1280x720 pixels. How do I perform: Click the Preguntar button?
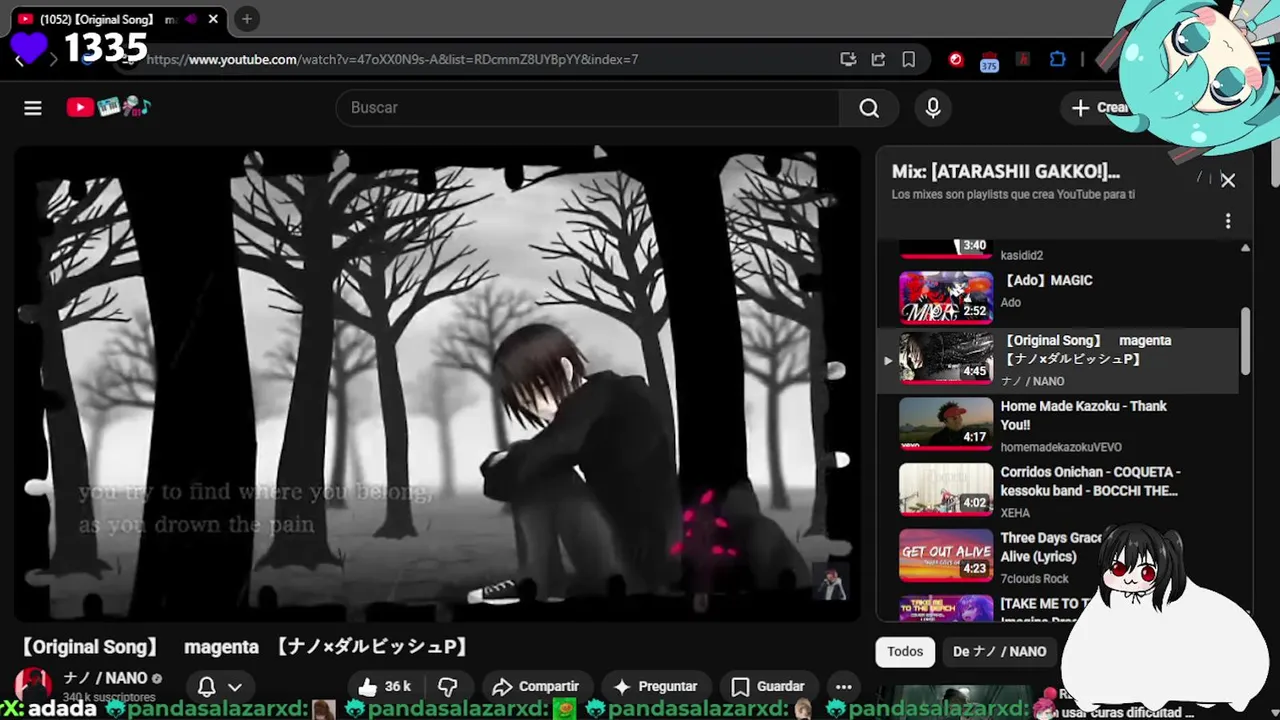click(656, 687)
